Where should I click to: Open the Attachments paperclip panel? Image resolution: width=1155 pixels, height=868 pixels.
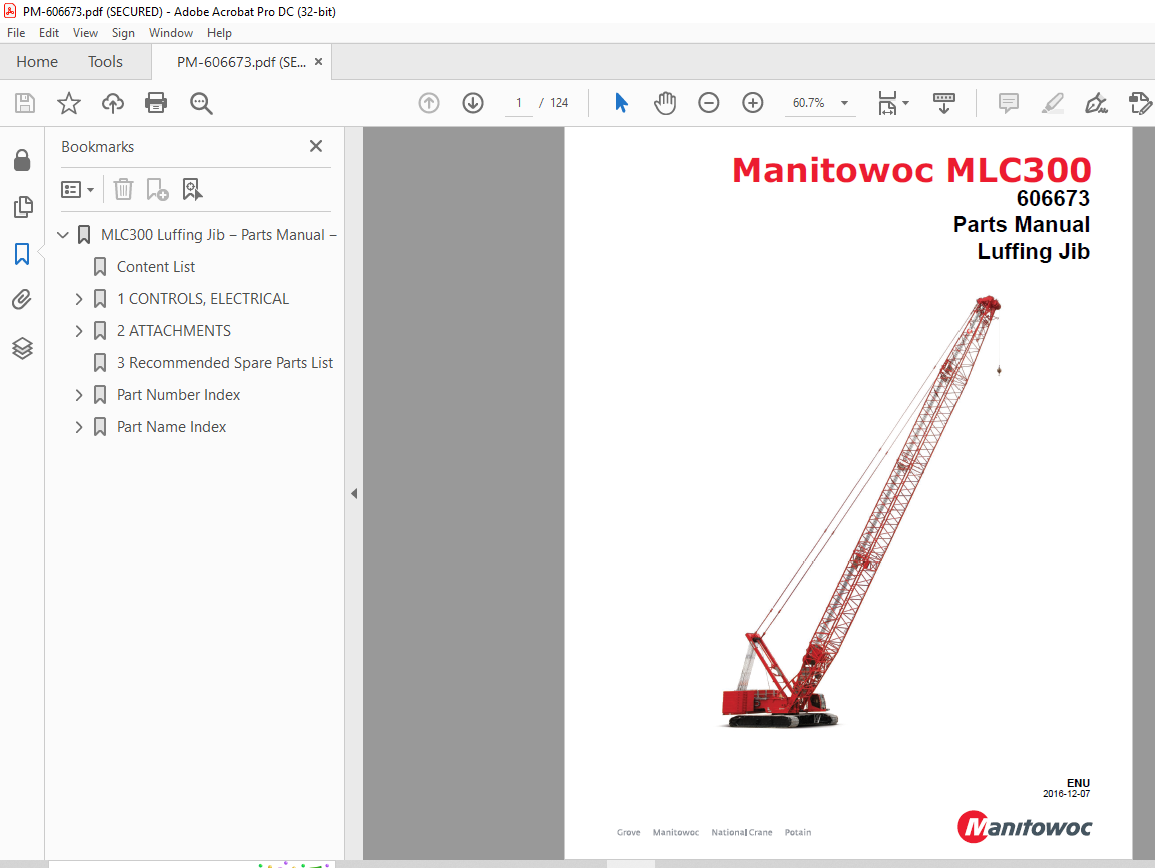[22, 300]
